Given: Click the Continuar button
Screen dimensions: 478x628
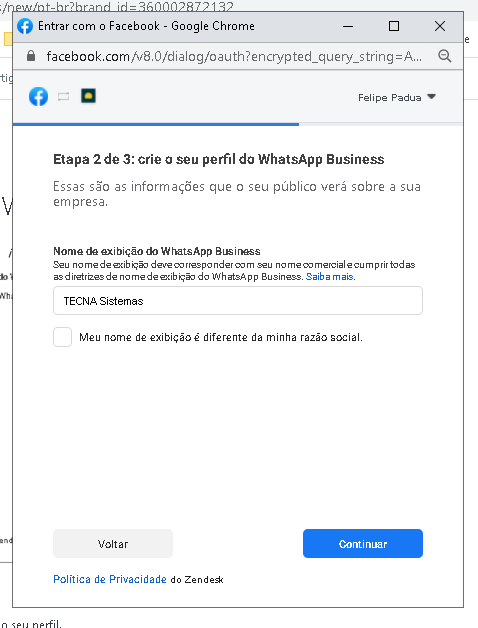Looking at the screenshot, I should tap(363, 543).
